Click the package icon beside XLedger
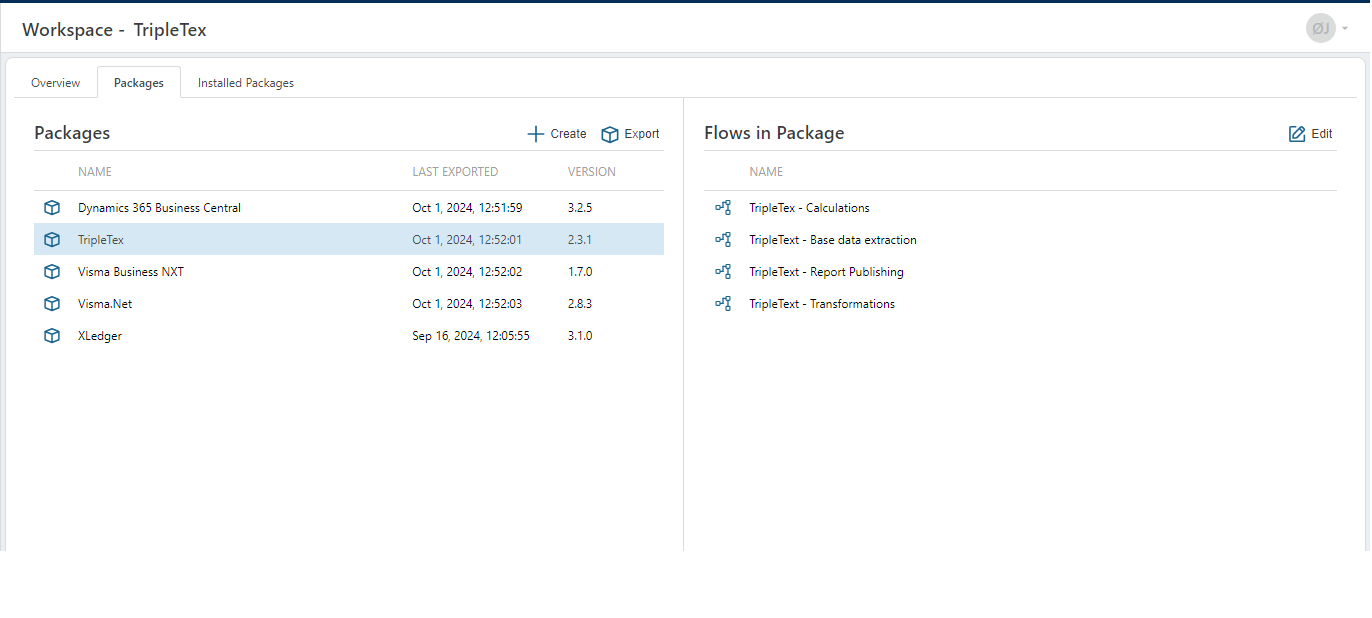Screen dimensions: 1372x618 point(52,336)
